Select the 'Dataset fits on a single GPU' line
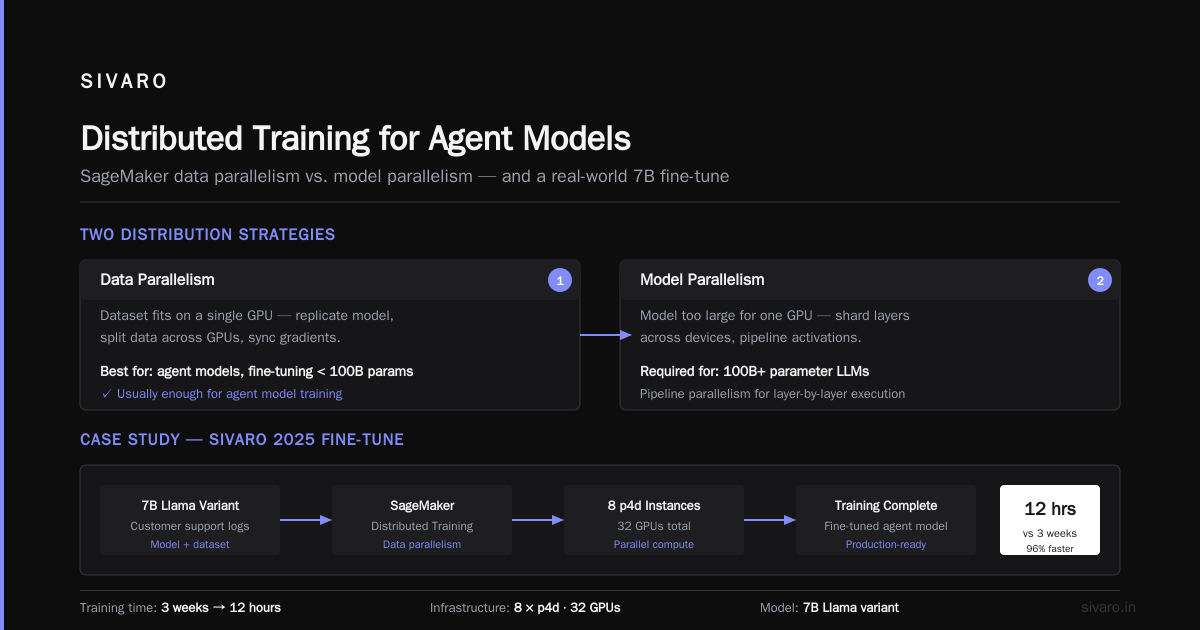The image size is (1200, 630). point(247,315)
